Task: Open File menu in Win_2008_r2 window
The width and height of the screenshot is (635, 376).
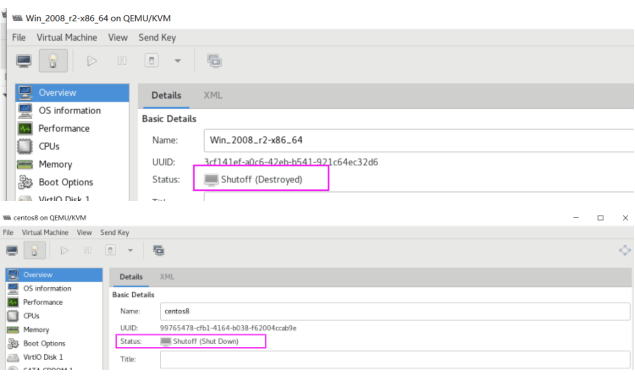Action: pos(19,38)
